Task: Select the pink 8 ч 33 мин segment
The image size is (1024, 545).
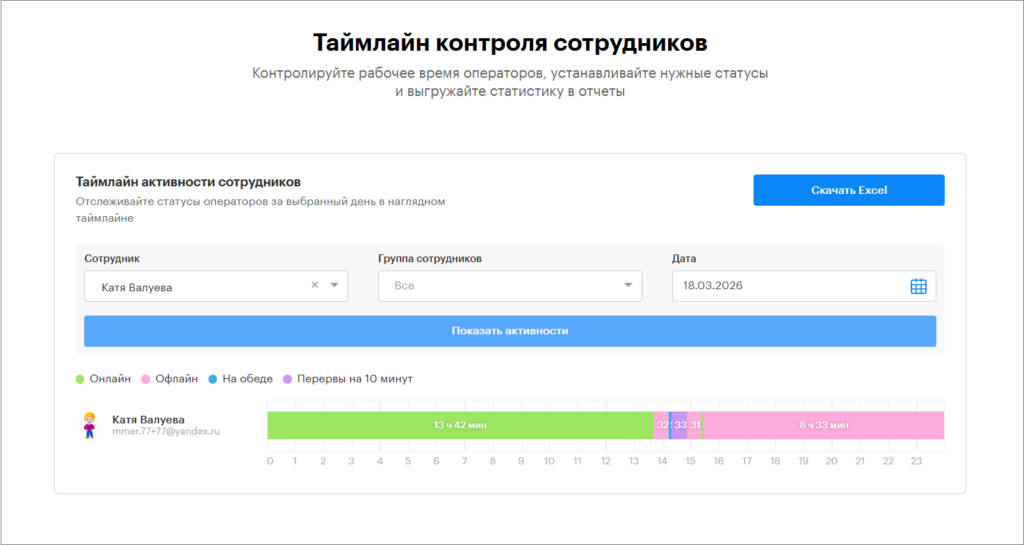Action: tap(823, 425)
